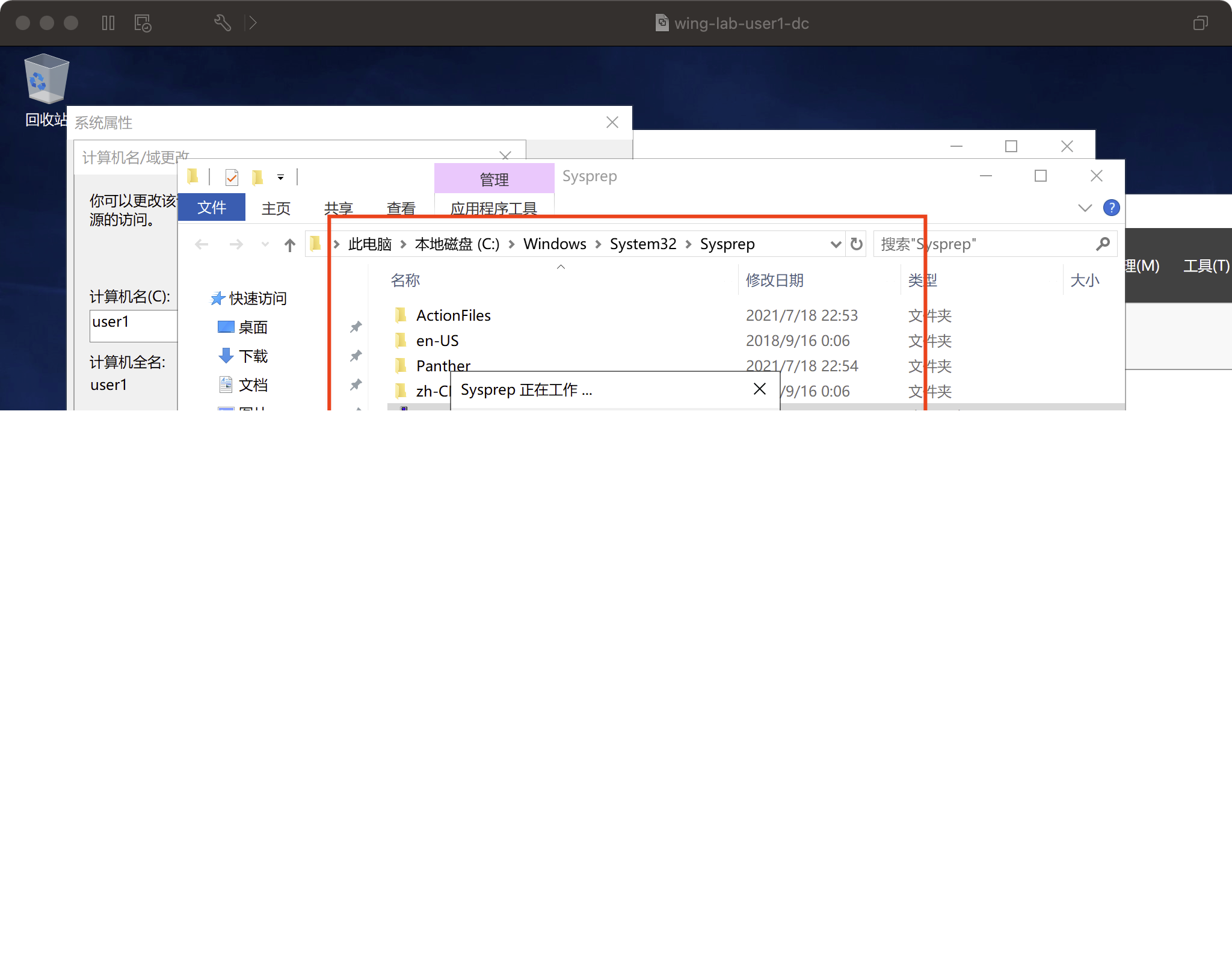Select the ActionFiles folder
Screen dimensions: 1232x970
point(454,315)
